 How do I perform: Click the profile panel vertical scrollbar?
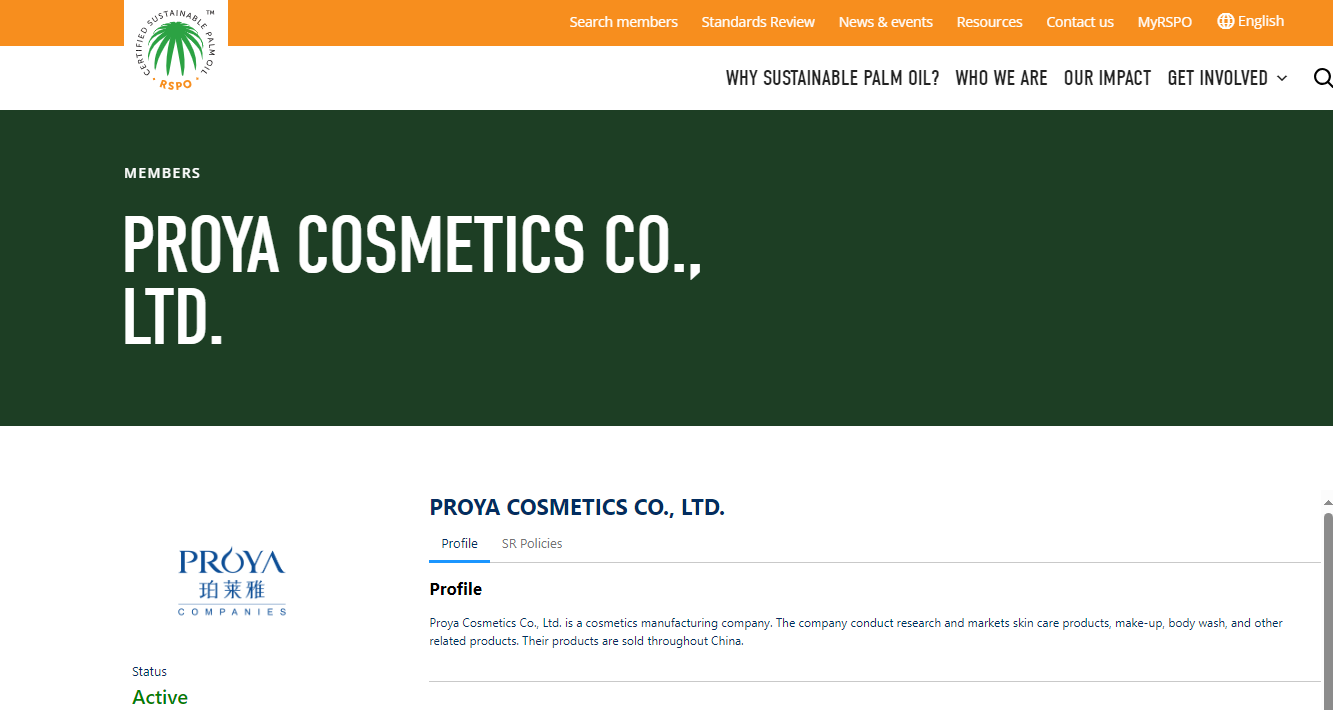coord(1328,610)
